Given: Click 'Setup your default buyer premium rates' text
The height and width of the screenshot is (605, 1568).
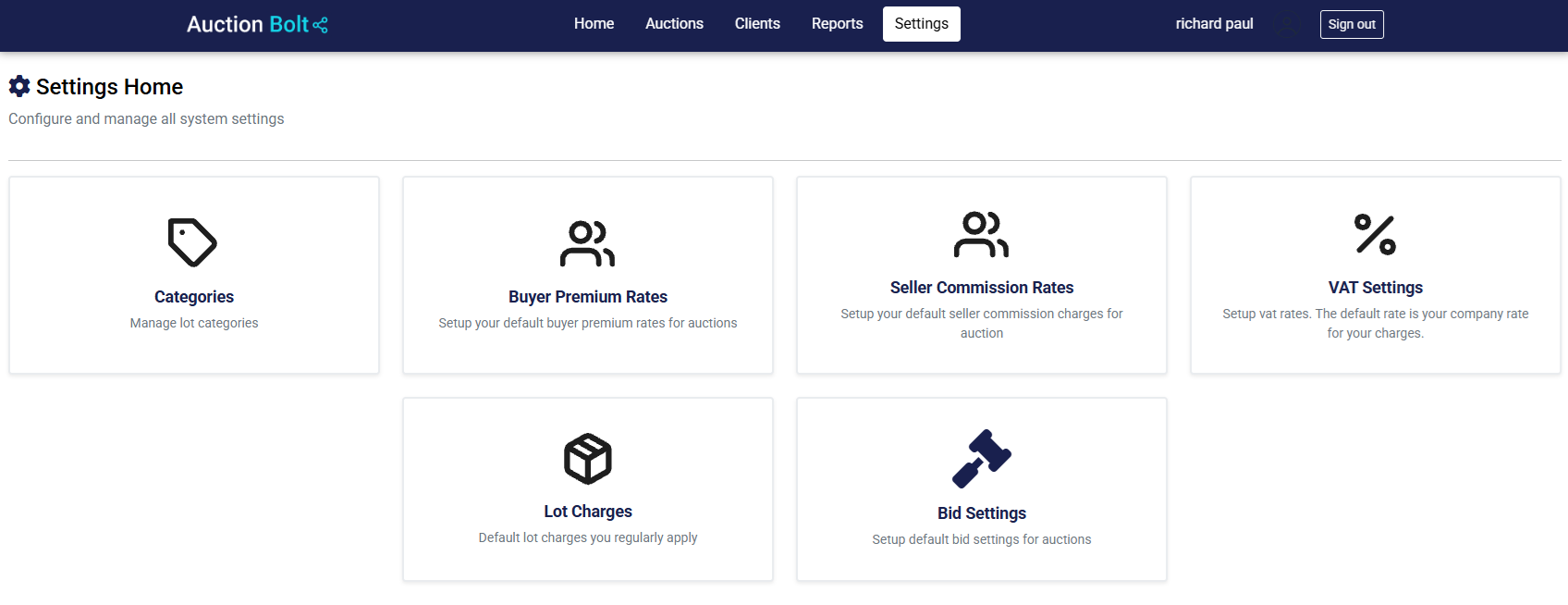Looking at the screenshot, I should 588,323.
